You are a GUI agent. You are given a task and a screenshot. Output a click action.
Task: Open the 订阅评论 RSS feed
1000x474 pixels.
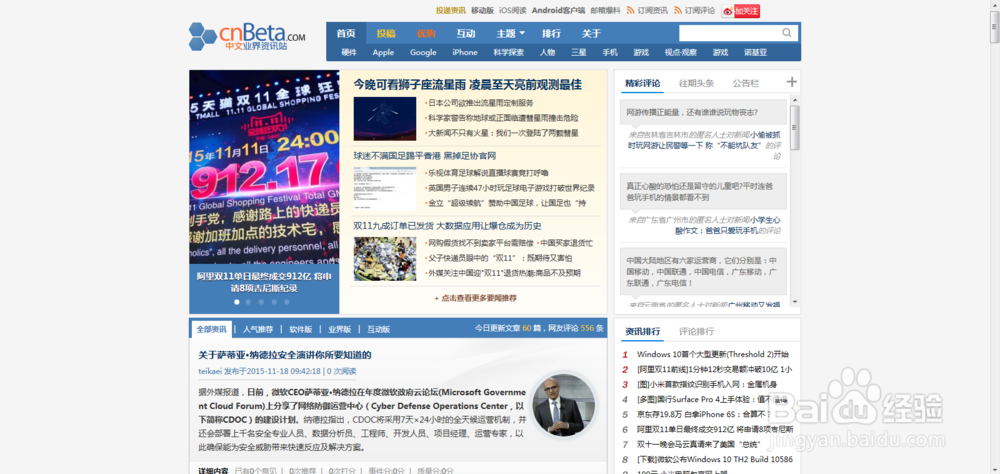[x=695, y=10]
